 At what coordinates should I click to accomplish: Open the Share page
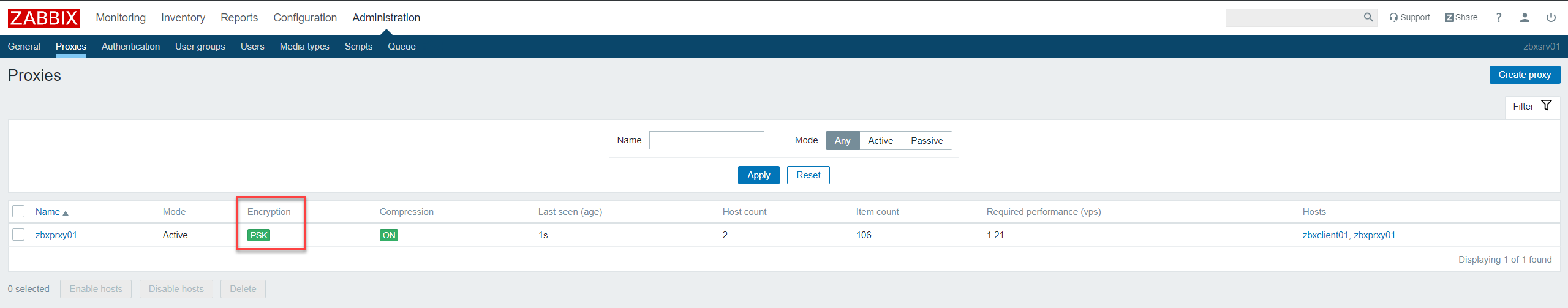click(x=1461, y=18)
